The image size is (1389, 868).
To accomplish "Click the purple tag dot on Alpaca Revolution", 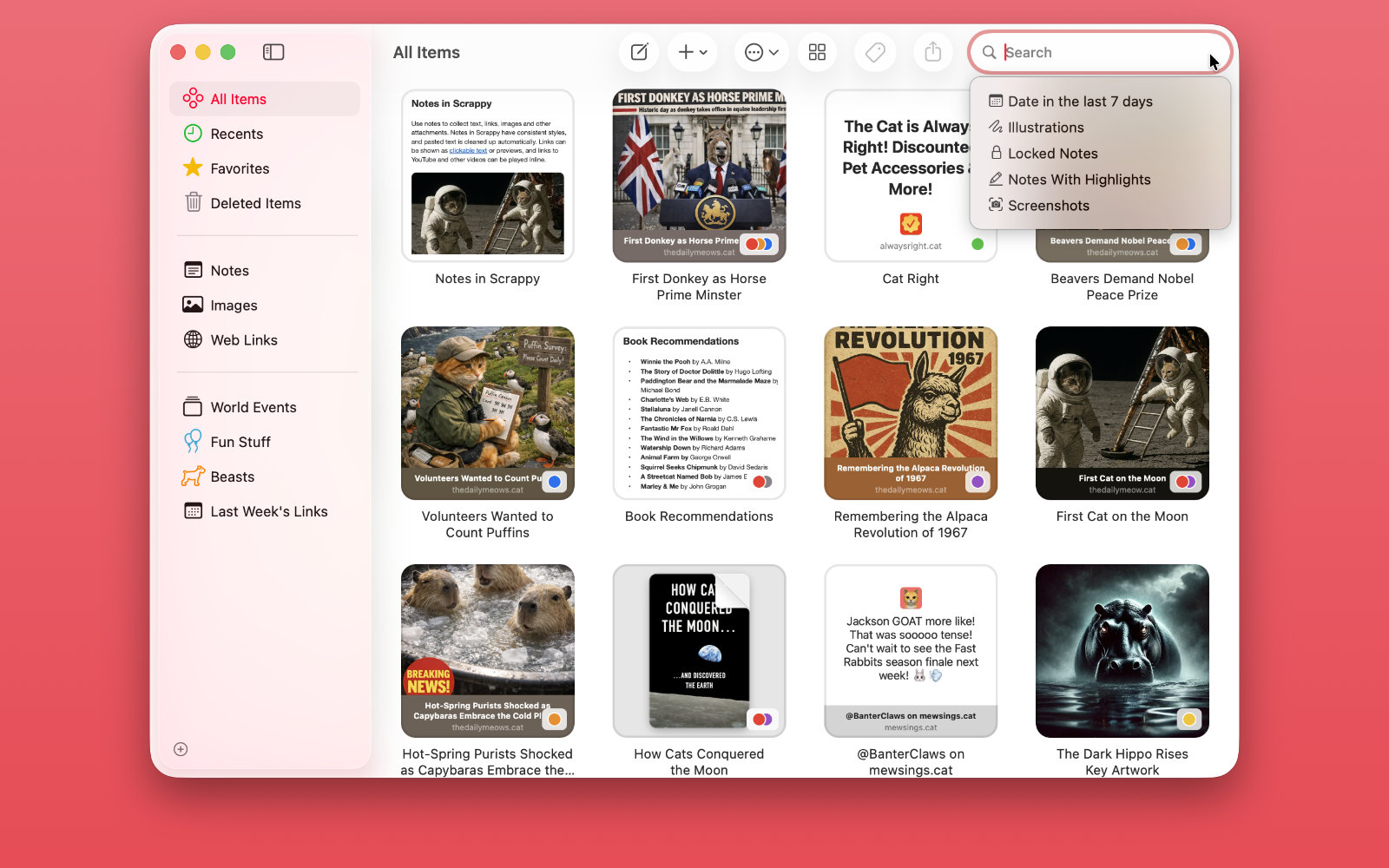I will pos(978,481).
